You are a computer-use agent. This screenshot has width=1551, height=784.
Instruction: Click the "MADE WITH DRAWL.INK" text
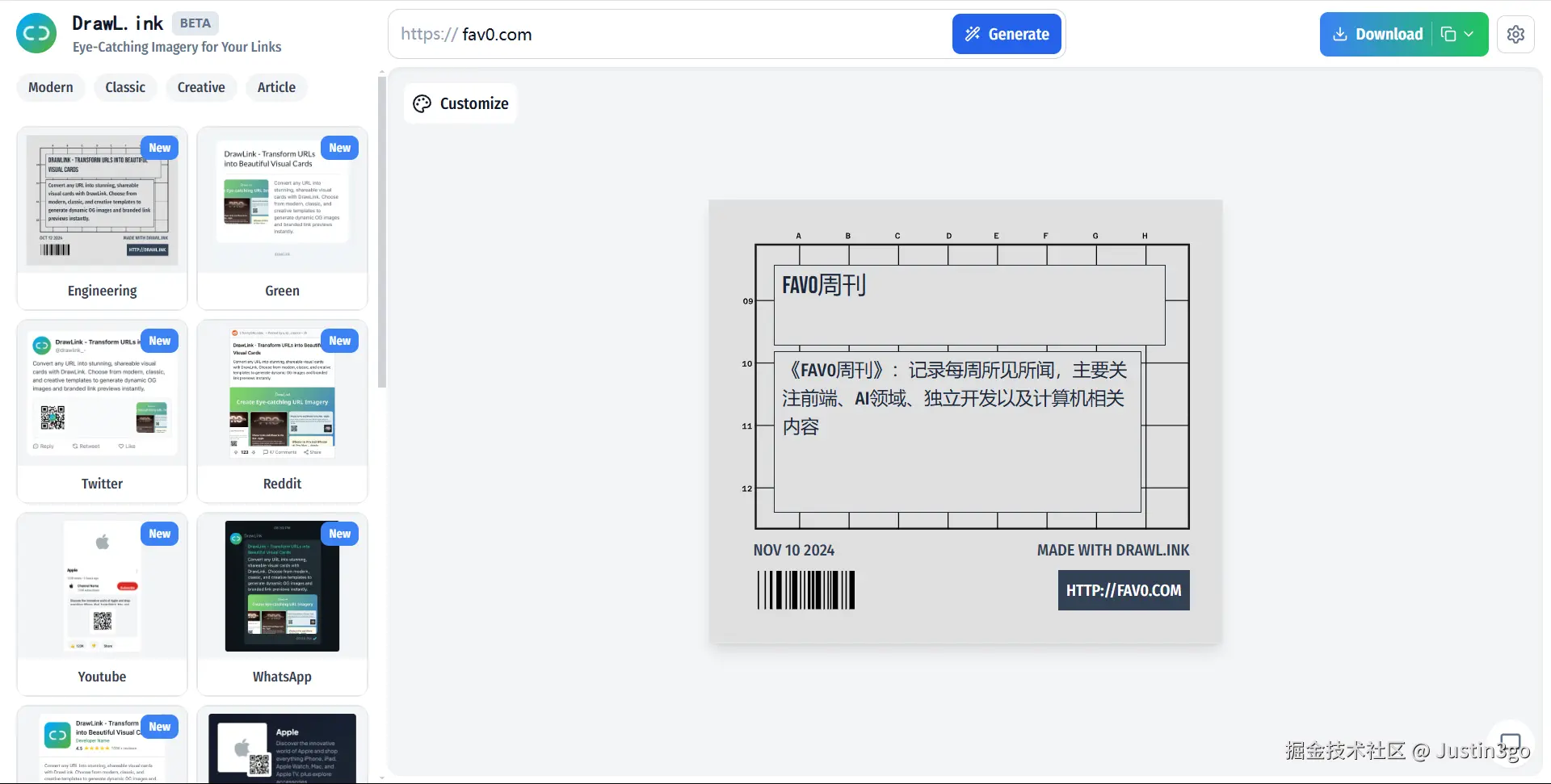click(x=1113, y=550)
